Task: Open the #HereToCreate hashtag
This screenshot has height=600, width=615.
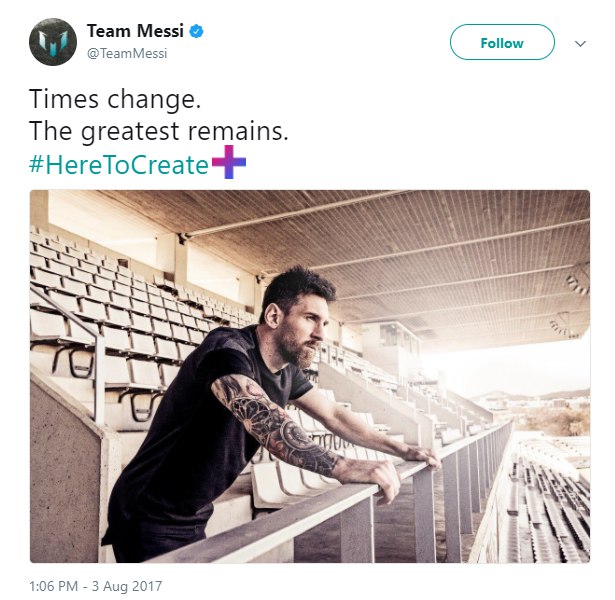Action: click(x=119, y=165)
